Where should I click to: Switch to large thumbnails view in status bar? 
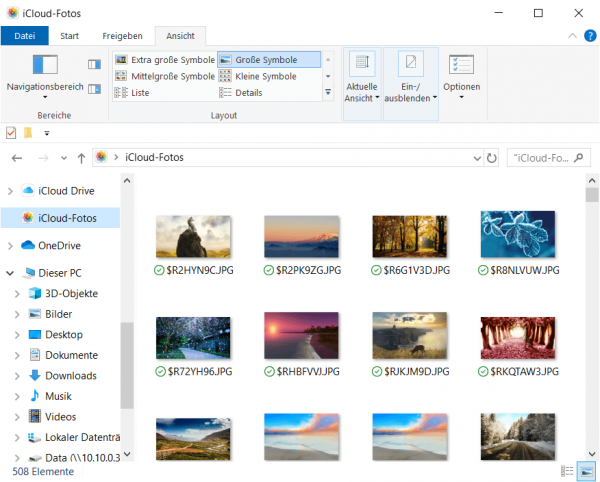click(x=587, y=471)
